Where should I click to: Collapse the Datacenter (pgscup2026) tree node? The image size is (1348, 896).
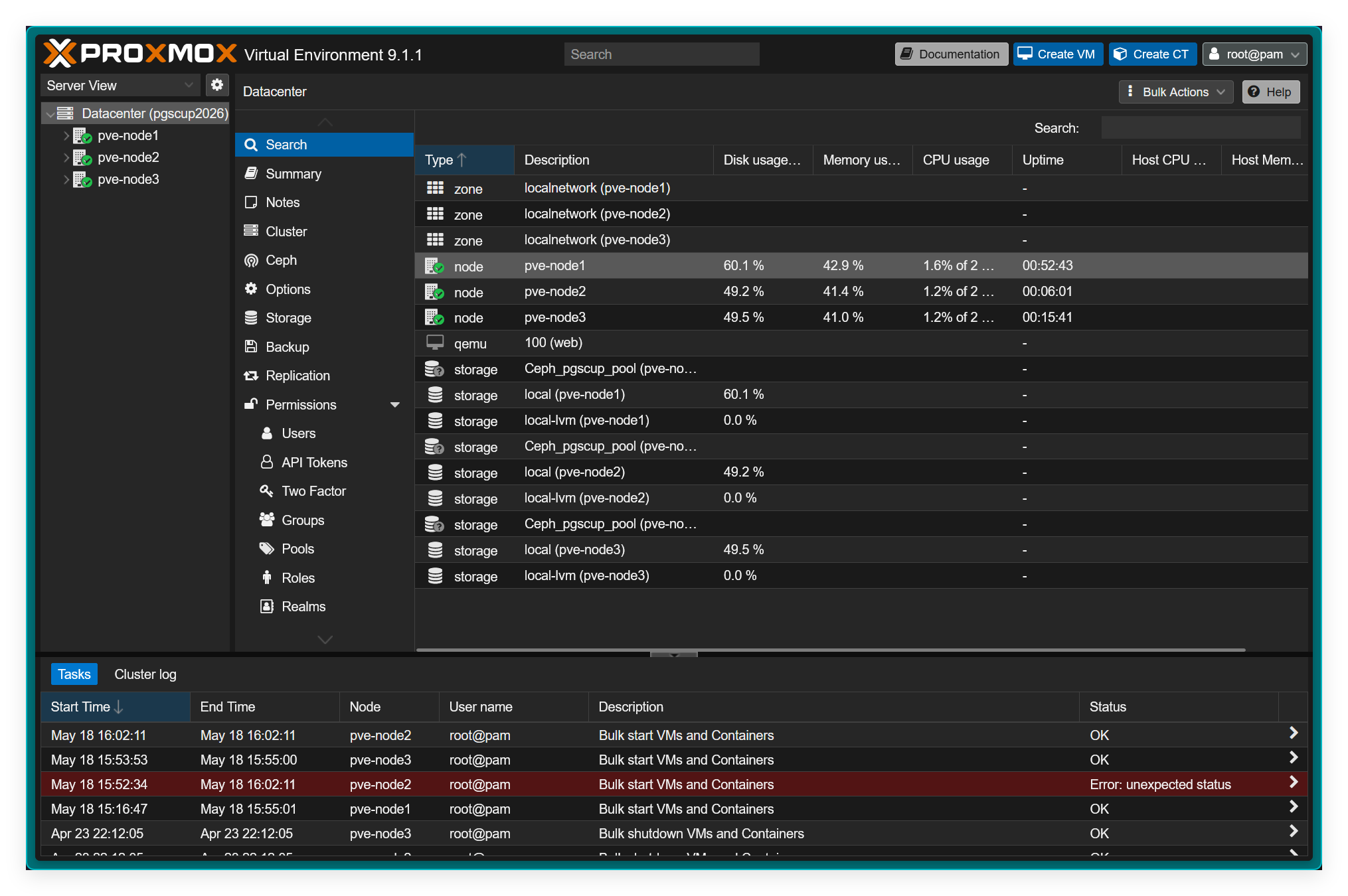pyautogui.click(x=50, y=114)
